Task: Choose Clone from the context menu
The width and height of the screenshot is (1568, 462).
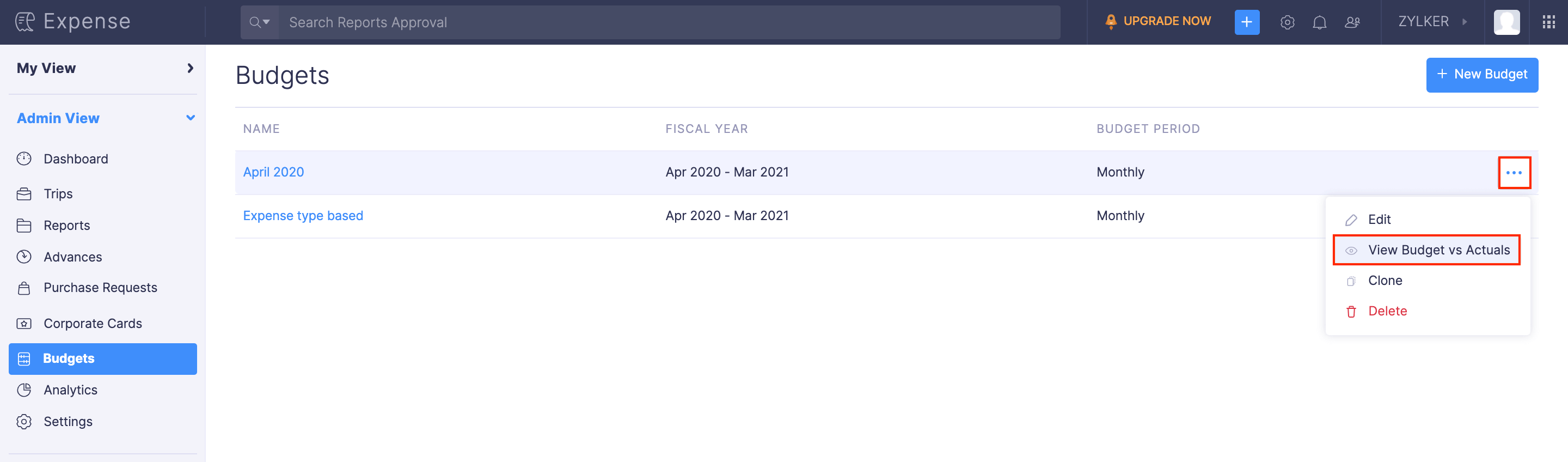Action: [x=1385, y=281]
